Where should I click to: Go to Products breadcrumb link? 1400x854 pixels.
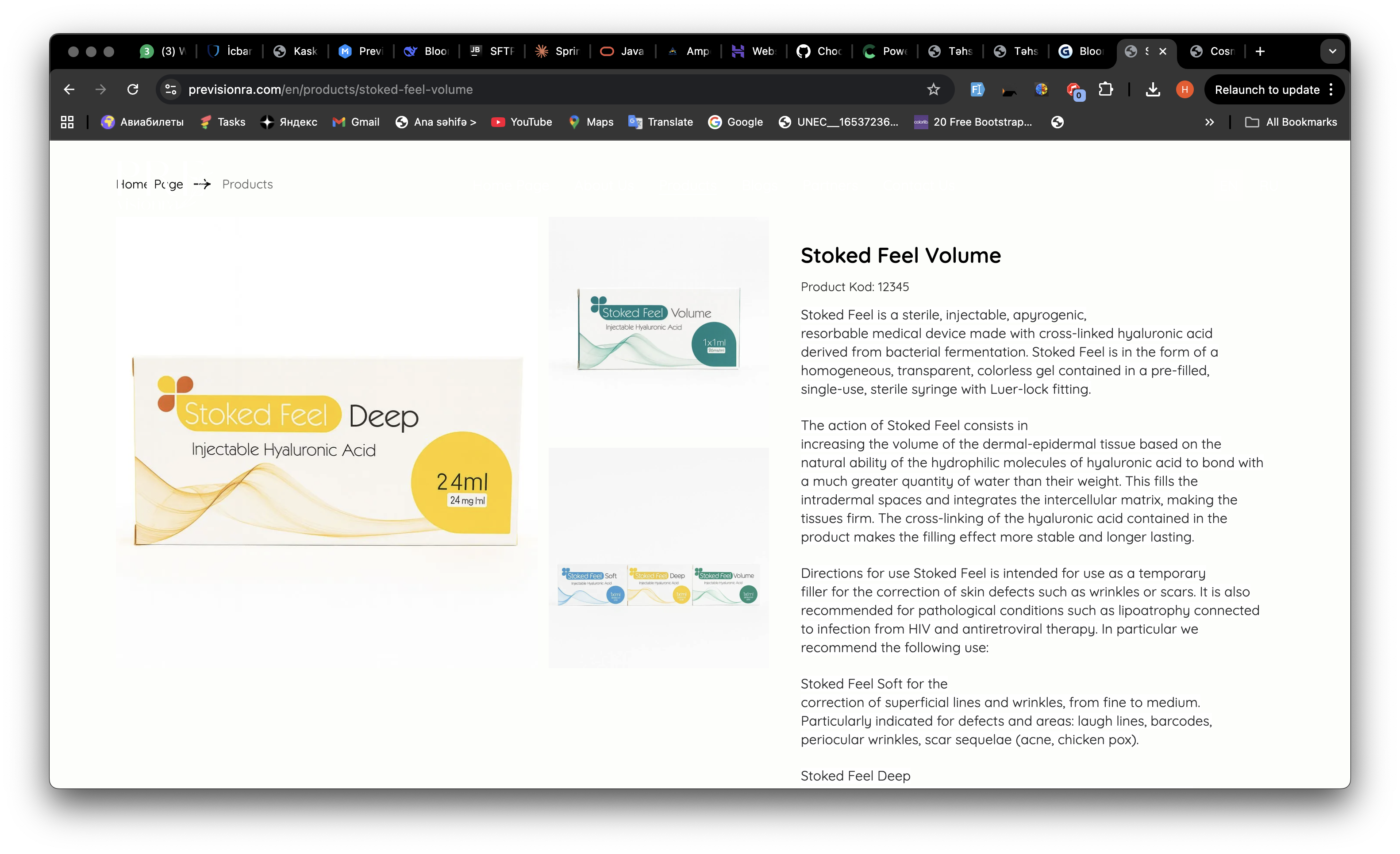click(247, 184)
